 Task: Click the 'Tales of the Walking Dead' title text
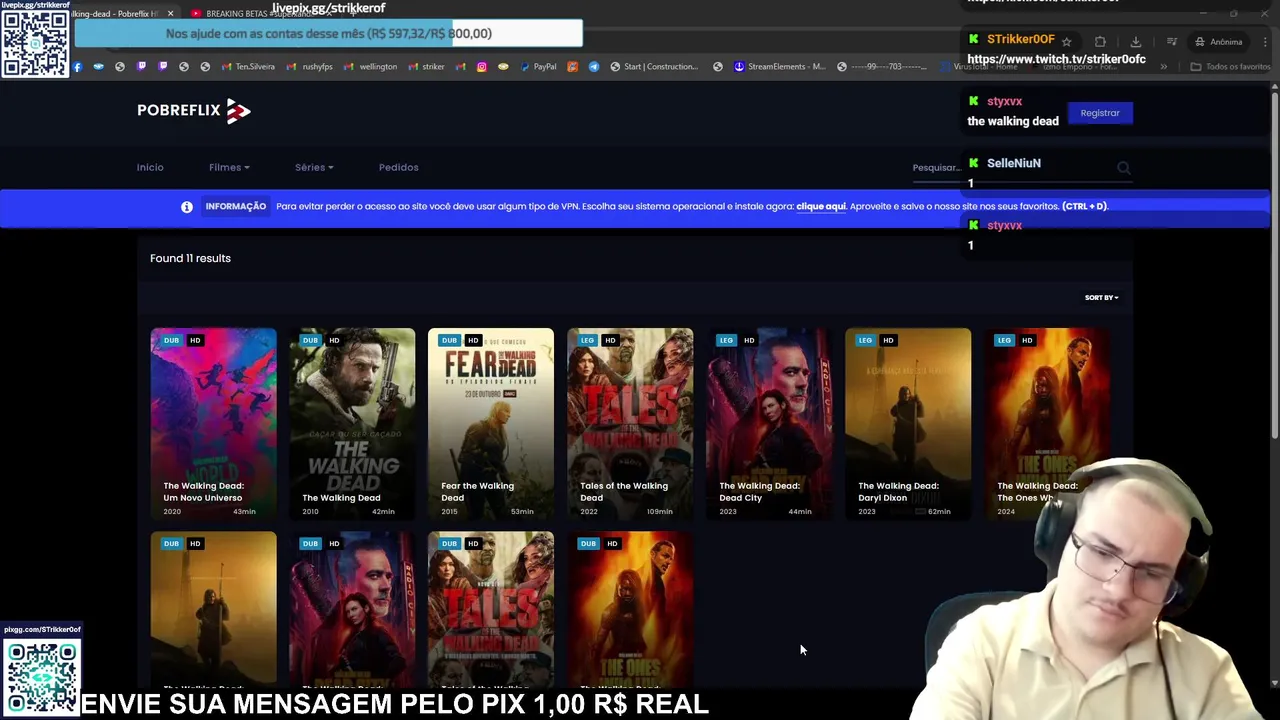624,492
